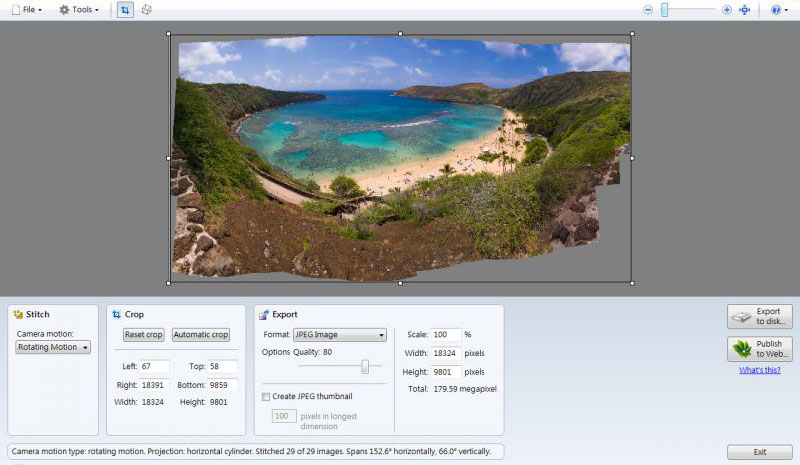Open the What's this? link
The width and height of the screenshot is (800, 465).
point(760,370)
